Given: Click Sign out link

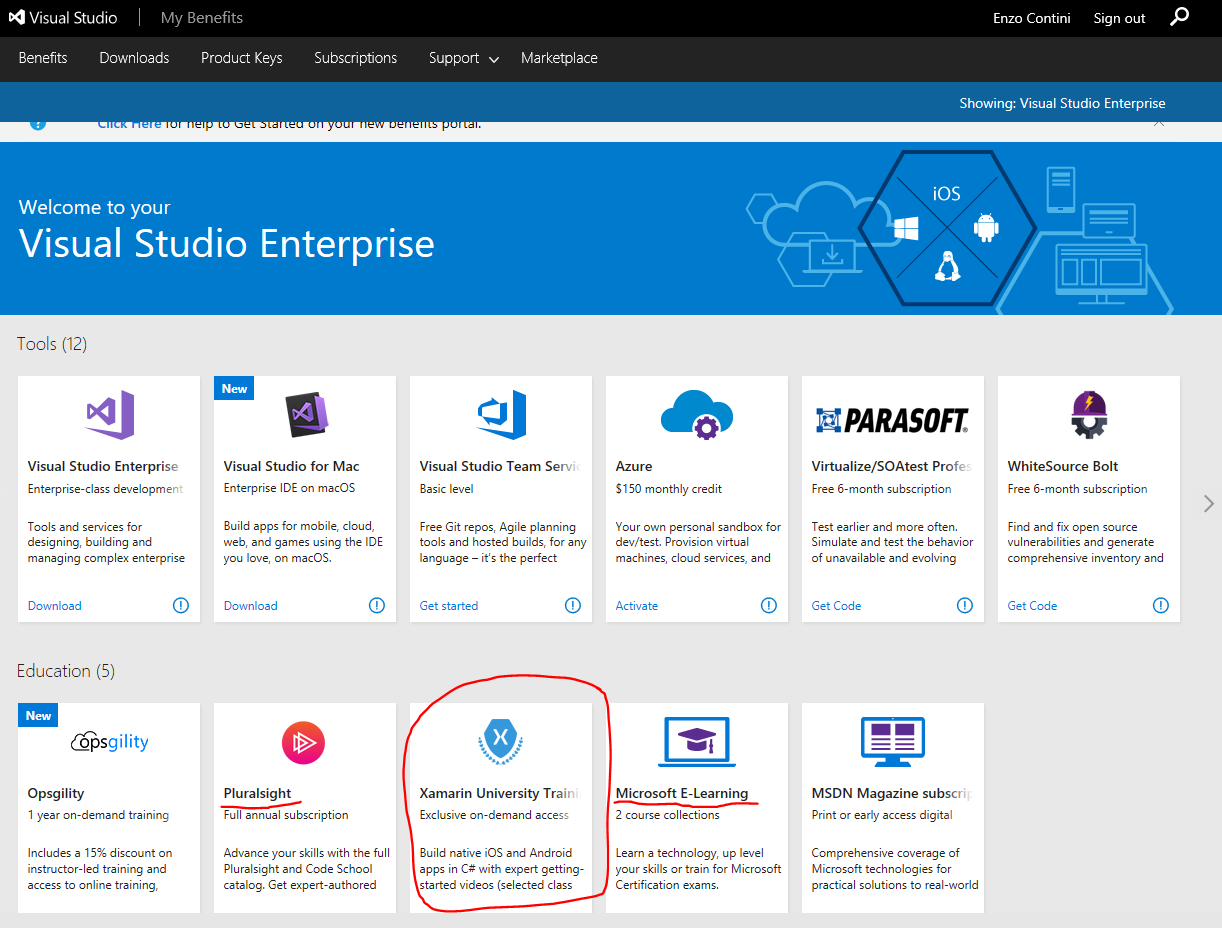Looking at the screenshot, I should [x=1119, y=18].
